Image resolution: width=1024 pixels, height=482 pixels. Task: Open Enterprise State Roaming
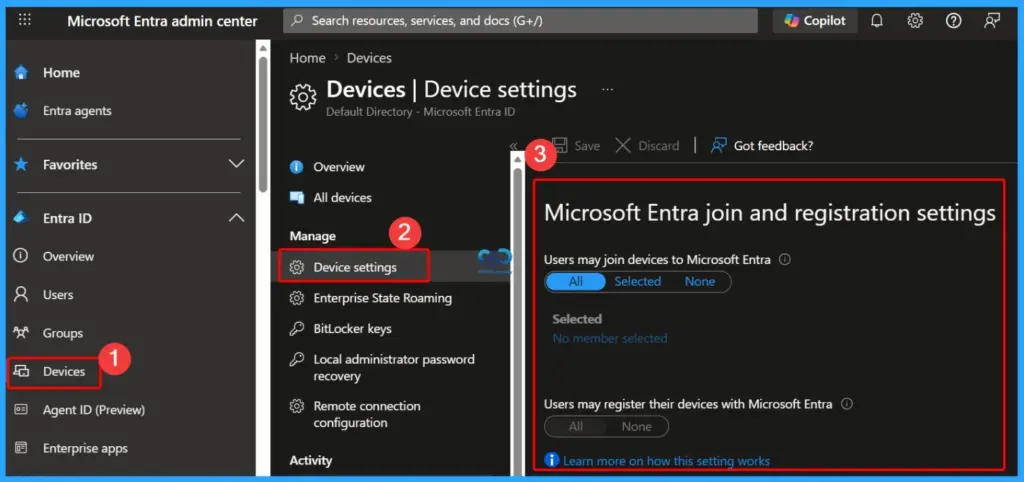pos(382,298)
